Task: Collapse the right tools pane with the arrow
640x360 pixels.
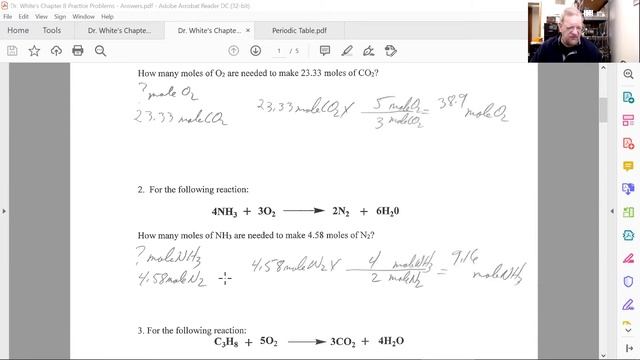Action: [612, 211]
